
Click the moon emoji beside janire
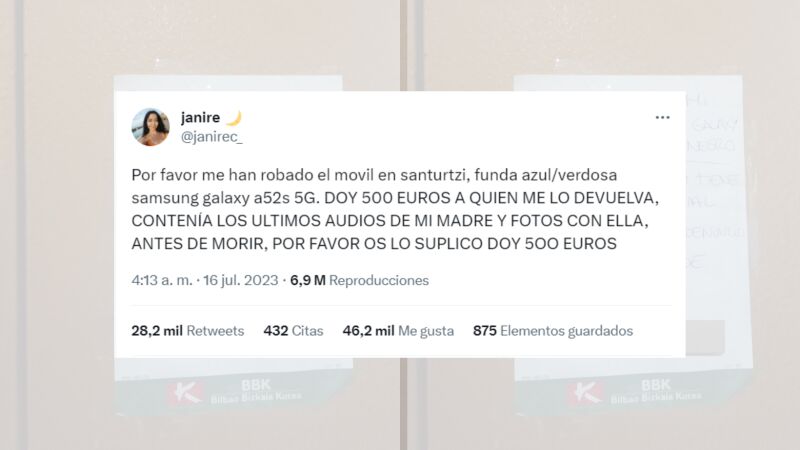point(233,118)
